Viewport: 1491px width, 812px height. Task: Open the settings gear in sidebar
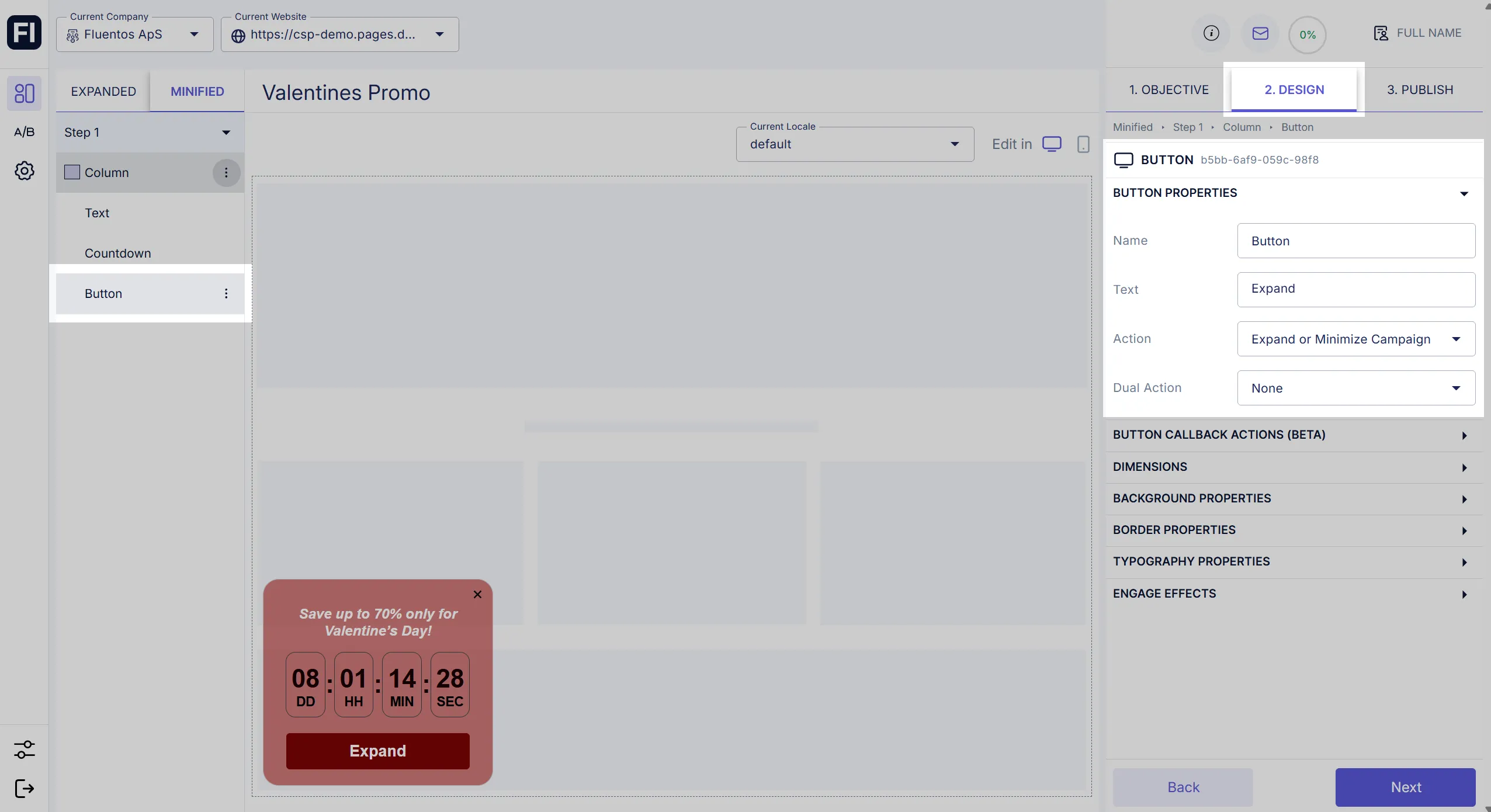coord(24,171)
